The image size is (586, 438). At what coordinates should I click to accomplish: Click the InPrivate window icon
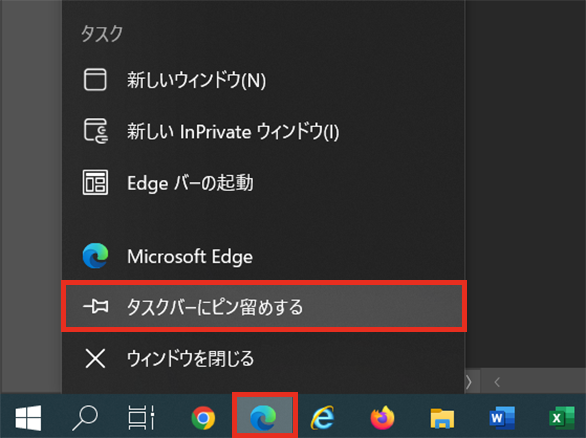click(96, 131)
